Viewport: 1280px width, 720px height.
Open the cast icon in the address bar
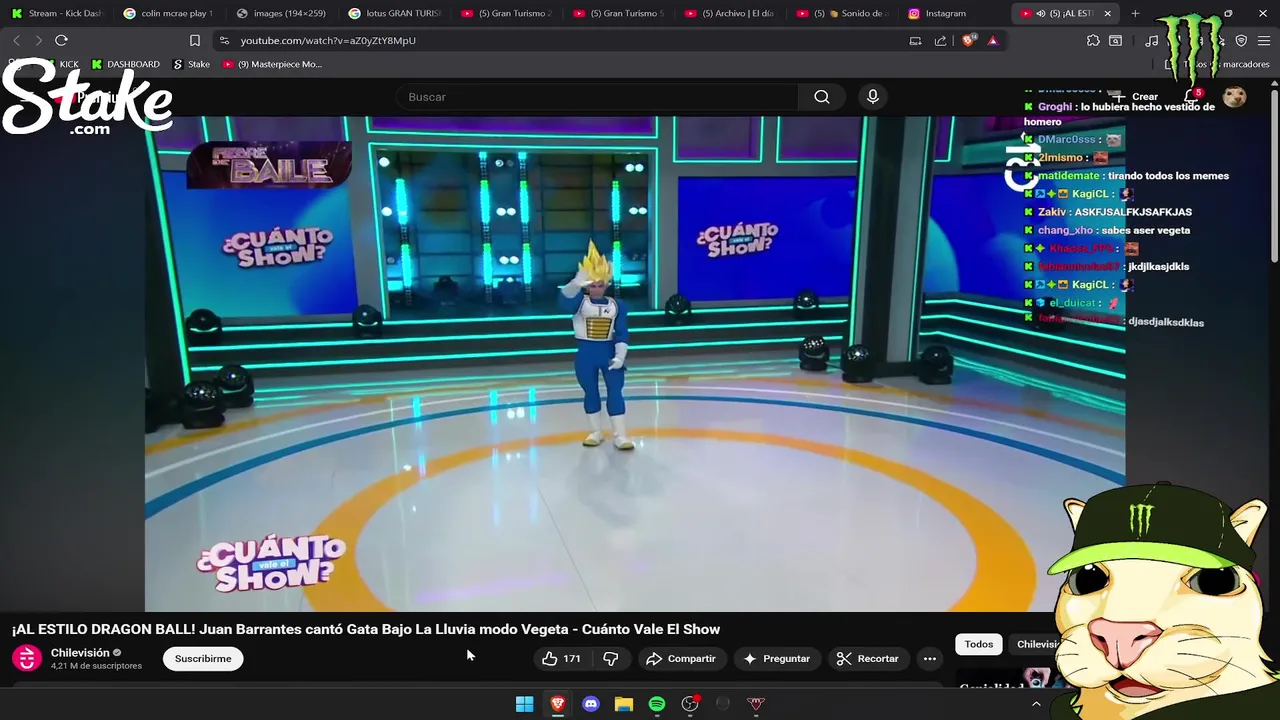915,40
